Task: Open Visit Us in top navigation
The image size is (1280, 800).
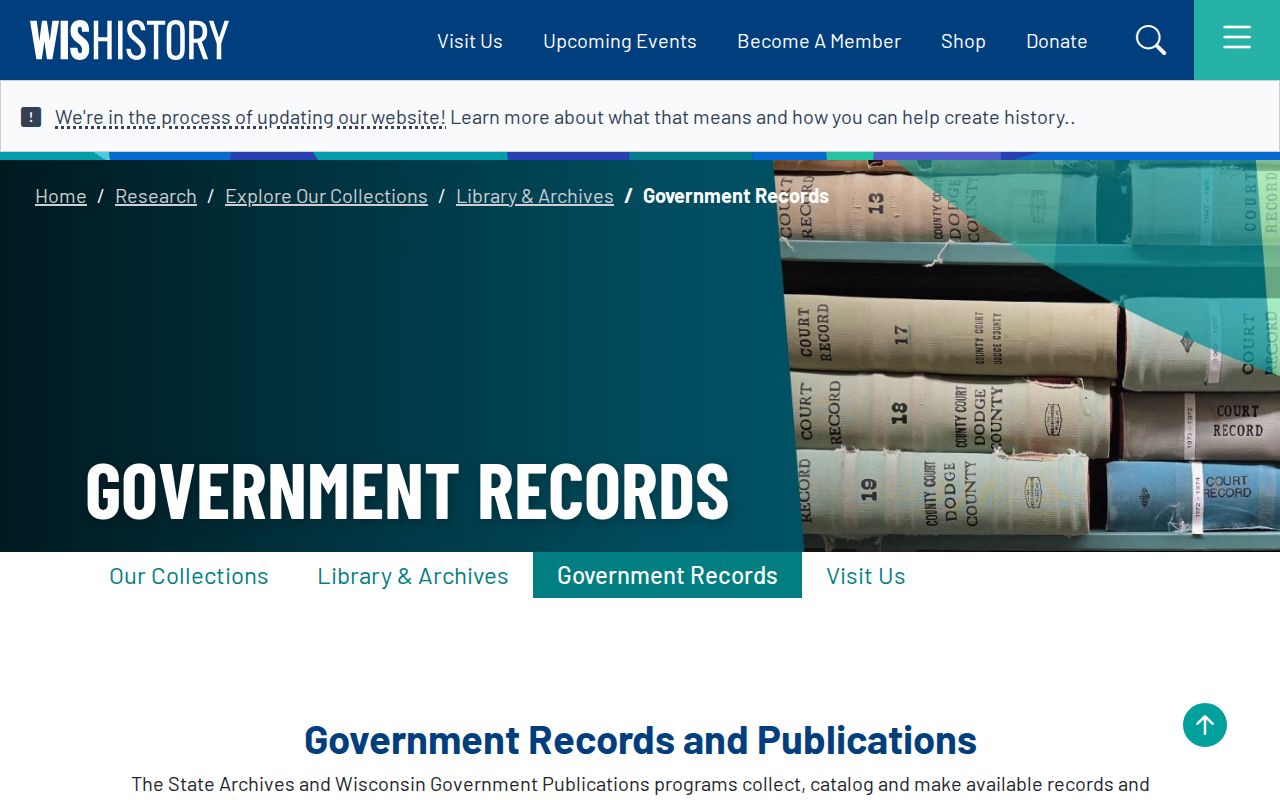Action: [x=470, y=41]
